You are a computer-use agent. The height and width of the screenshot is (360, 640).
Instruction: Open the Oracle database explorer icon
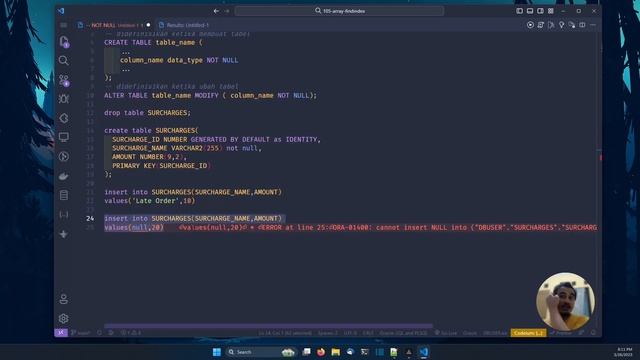coord(64,196)
